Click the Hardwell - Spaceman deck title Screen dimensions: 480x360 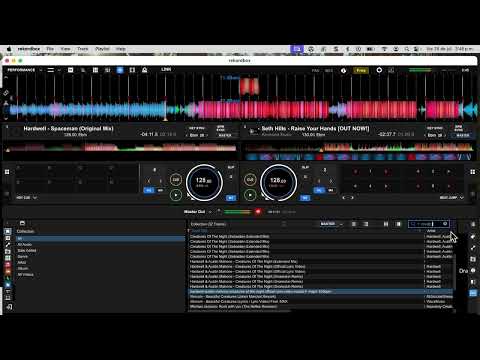[x=68, y=128]
